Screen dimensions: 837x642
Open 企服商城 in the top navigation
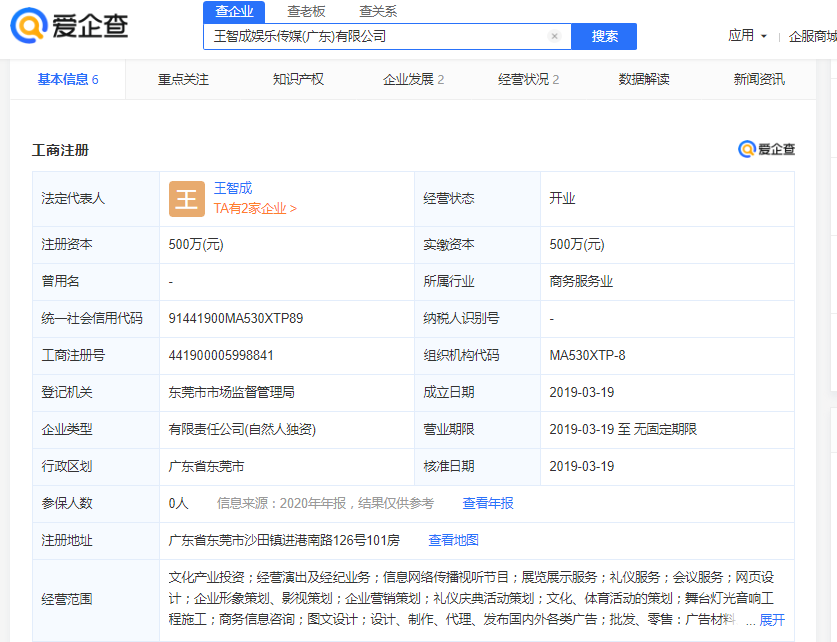[x=812, y=36]
